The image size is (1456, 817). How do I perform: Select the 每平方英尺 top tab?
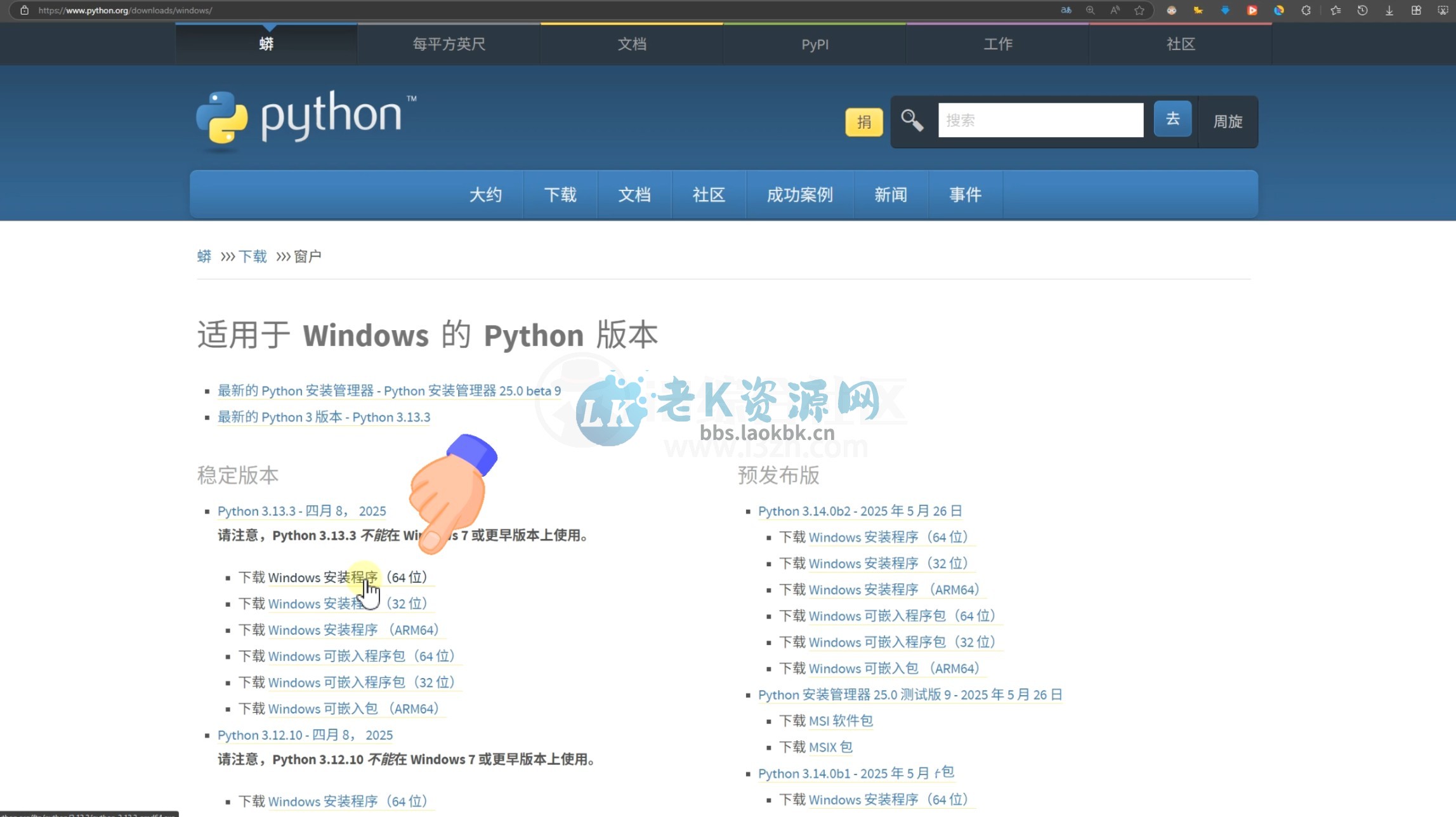point(449,44)
